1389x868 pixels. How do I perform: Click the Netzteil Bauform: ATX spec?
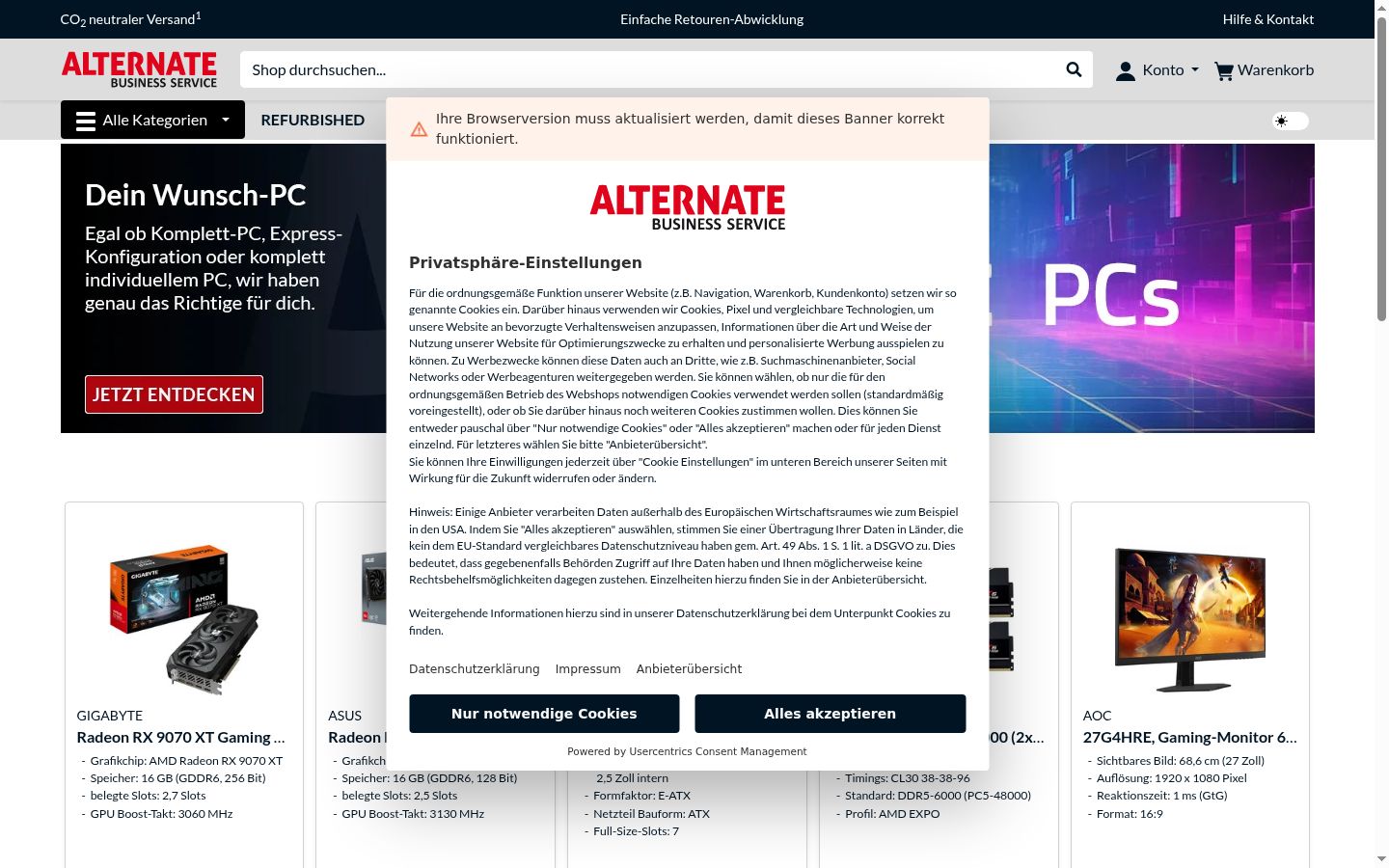(651, 814)
